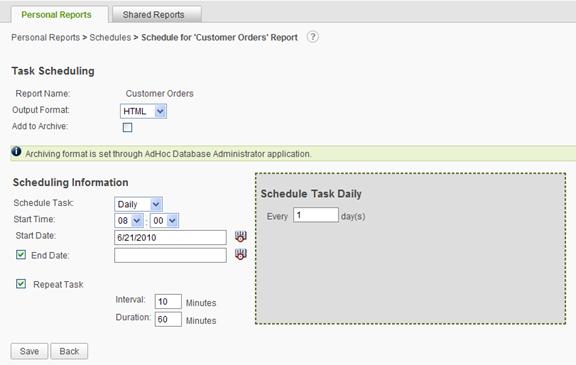Uncheck the End Date checkbox
The image size is (576, 365).
pyautogui.click(x=21, y=254)
